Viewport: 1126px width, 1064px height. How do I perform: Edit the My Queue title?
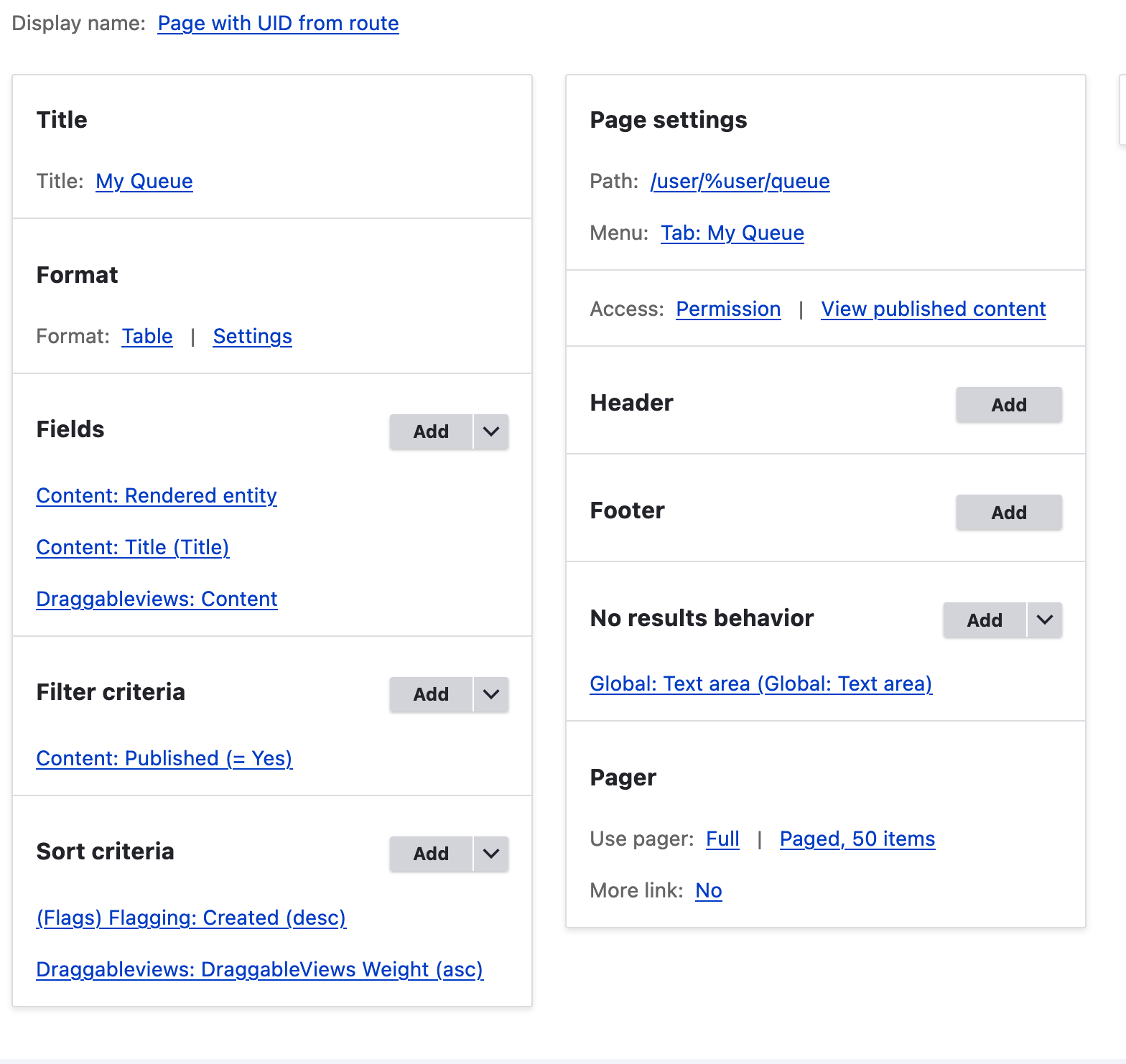[144, 181]
